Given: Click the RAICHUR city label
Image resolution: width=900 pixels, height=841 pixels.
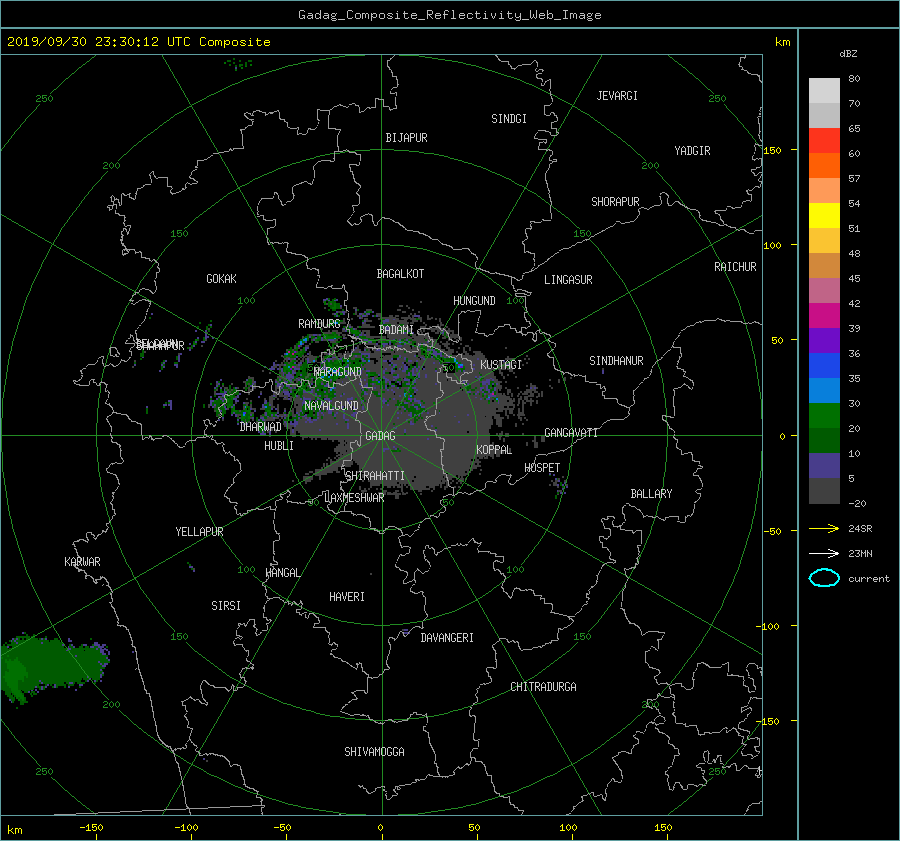Looking at the screenshot, I should (x=735, y=267).
